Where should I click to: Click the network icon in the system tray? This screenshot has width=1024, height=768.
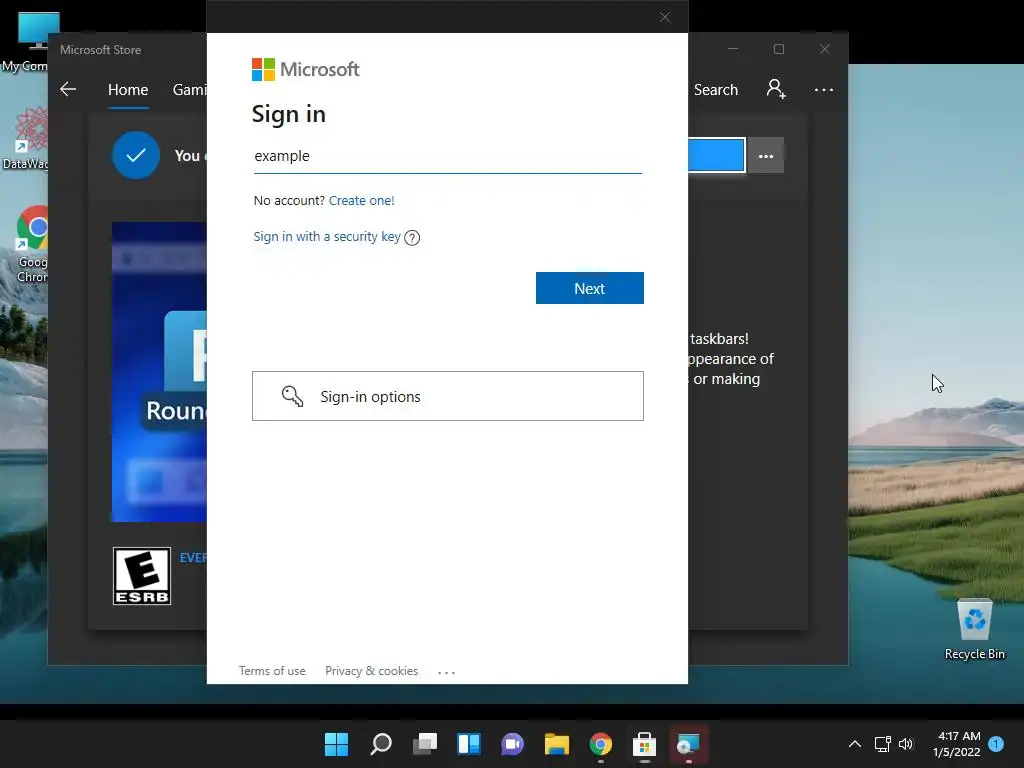click(882, 744)
